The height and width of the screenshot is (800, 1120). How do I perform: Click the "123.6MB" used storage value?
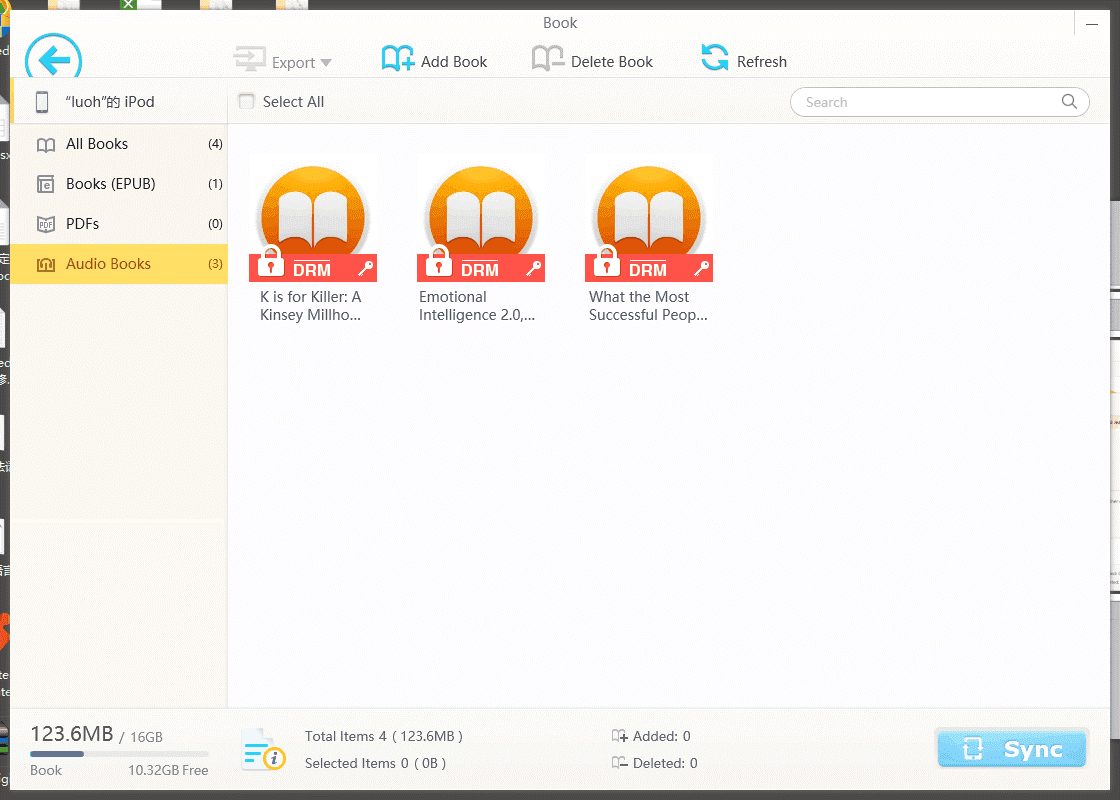point(71,734)
